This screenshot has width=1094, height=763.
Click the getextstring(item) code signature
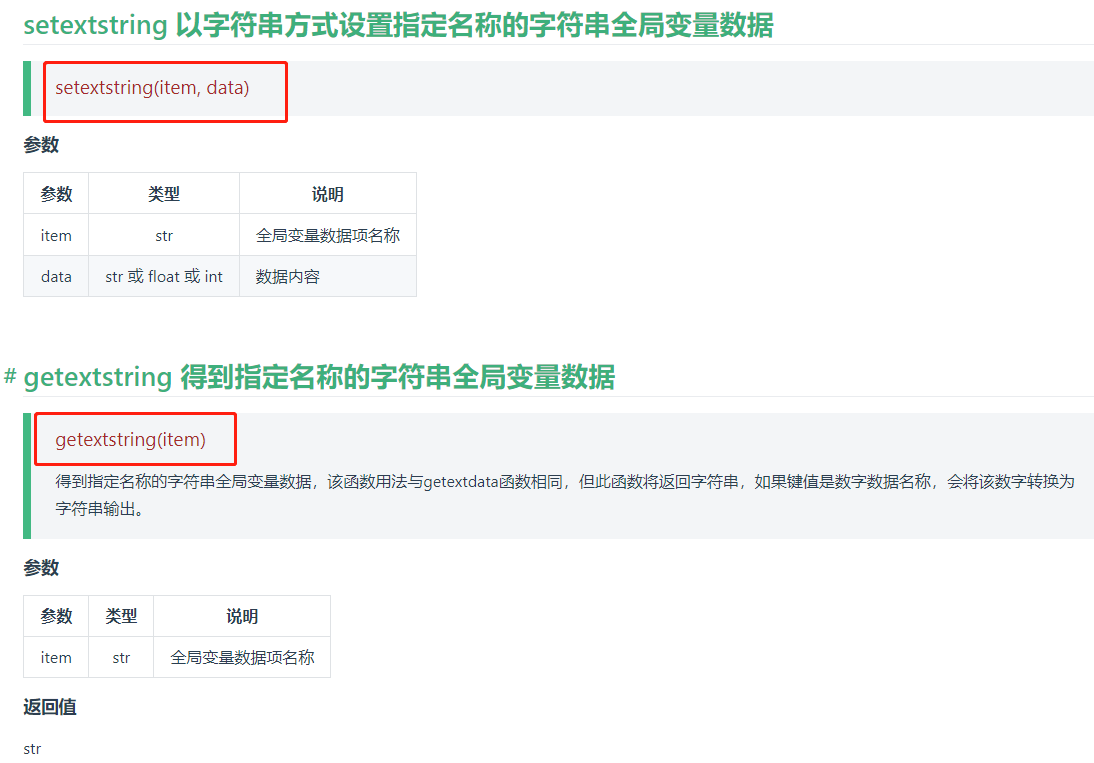click(130, 440)
